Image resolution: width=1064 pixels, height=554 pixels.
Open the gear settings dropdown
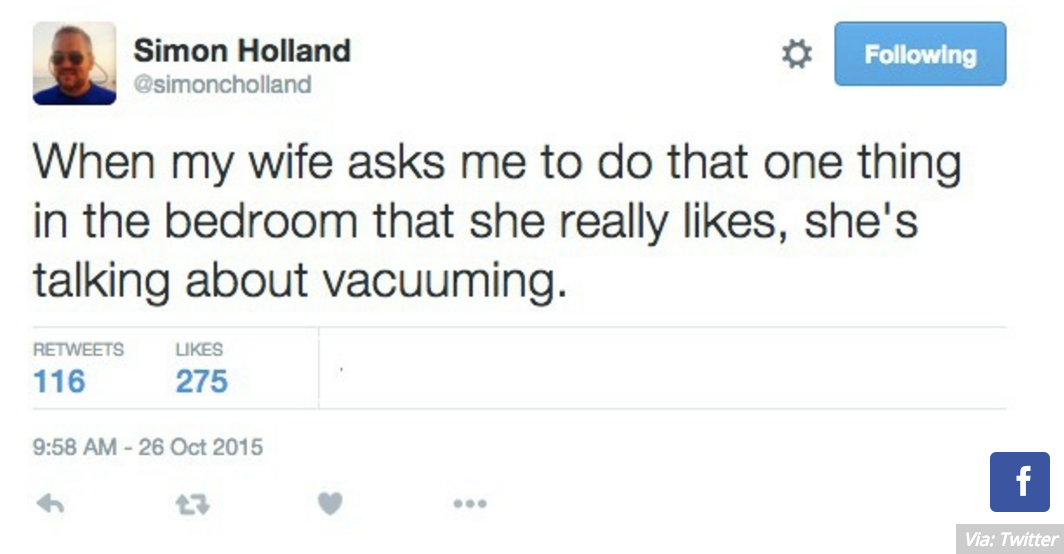[x=796, y=55]
